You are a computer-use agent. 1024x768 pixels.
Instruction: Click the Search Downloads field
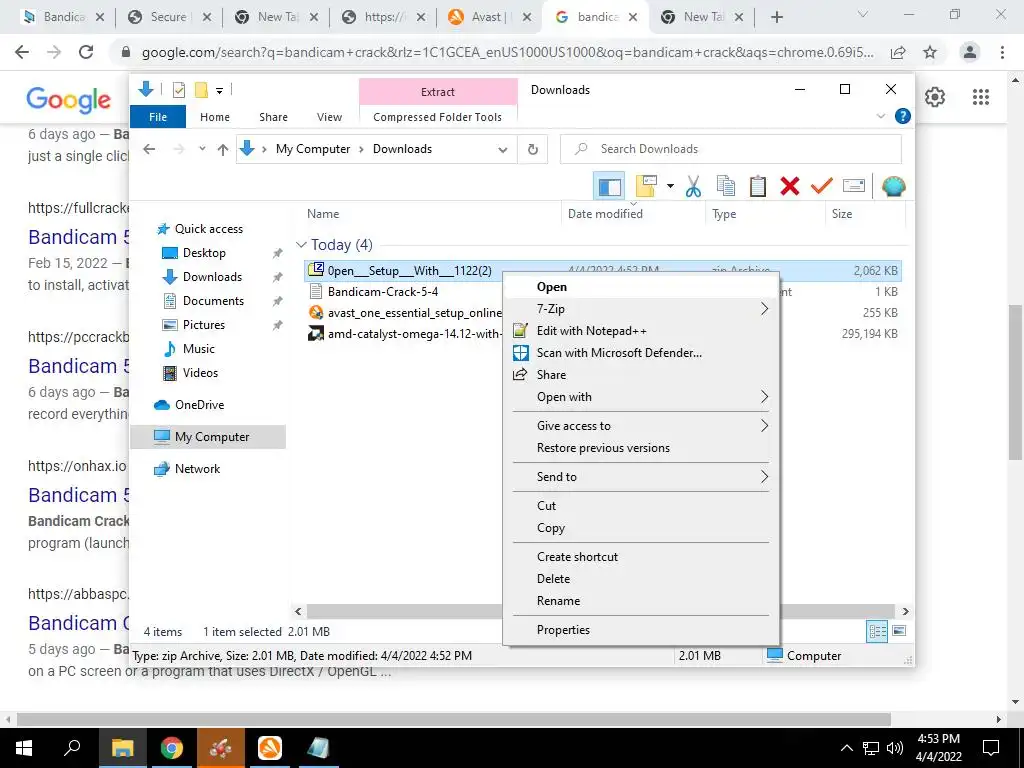tap(731, 149)
